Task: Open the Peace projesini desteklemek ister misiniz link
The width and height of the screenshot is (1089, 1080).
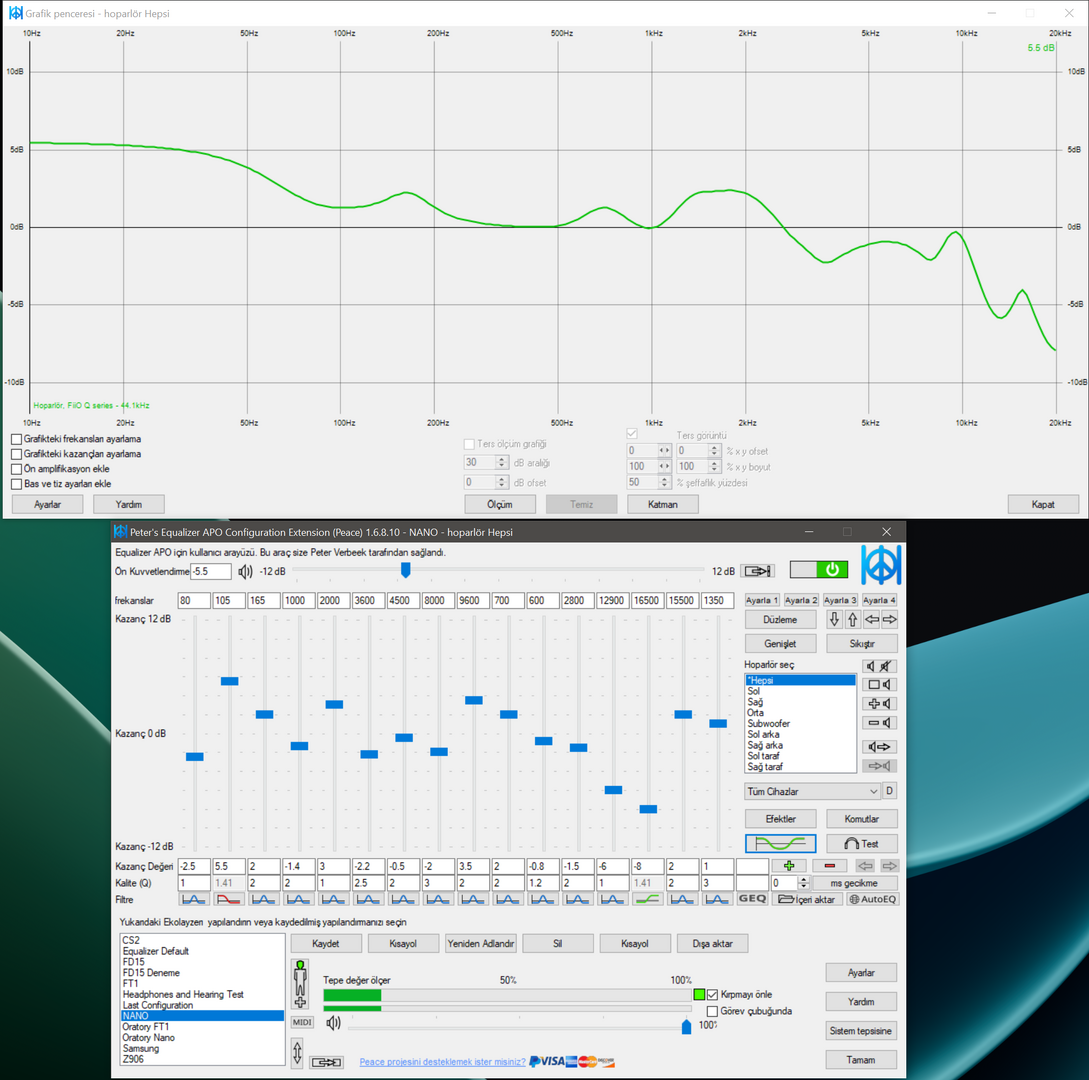Action: (x=442, y=1061)
